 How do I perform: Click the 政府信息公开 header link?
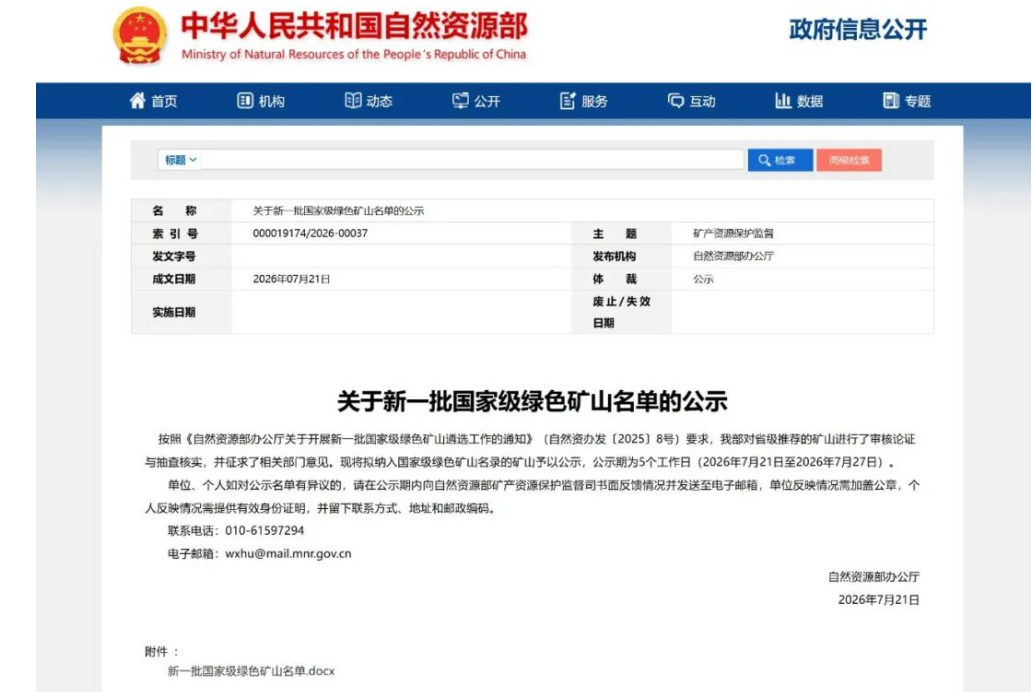[x=858, y=30]
